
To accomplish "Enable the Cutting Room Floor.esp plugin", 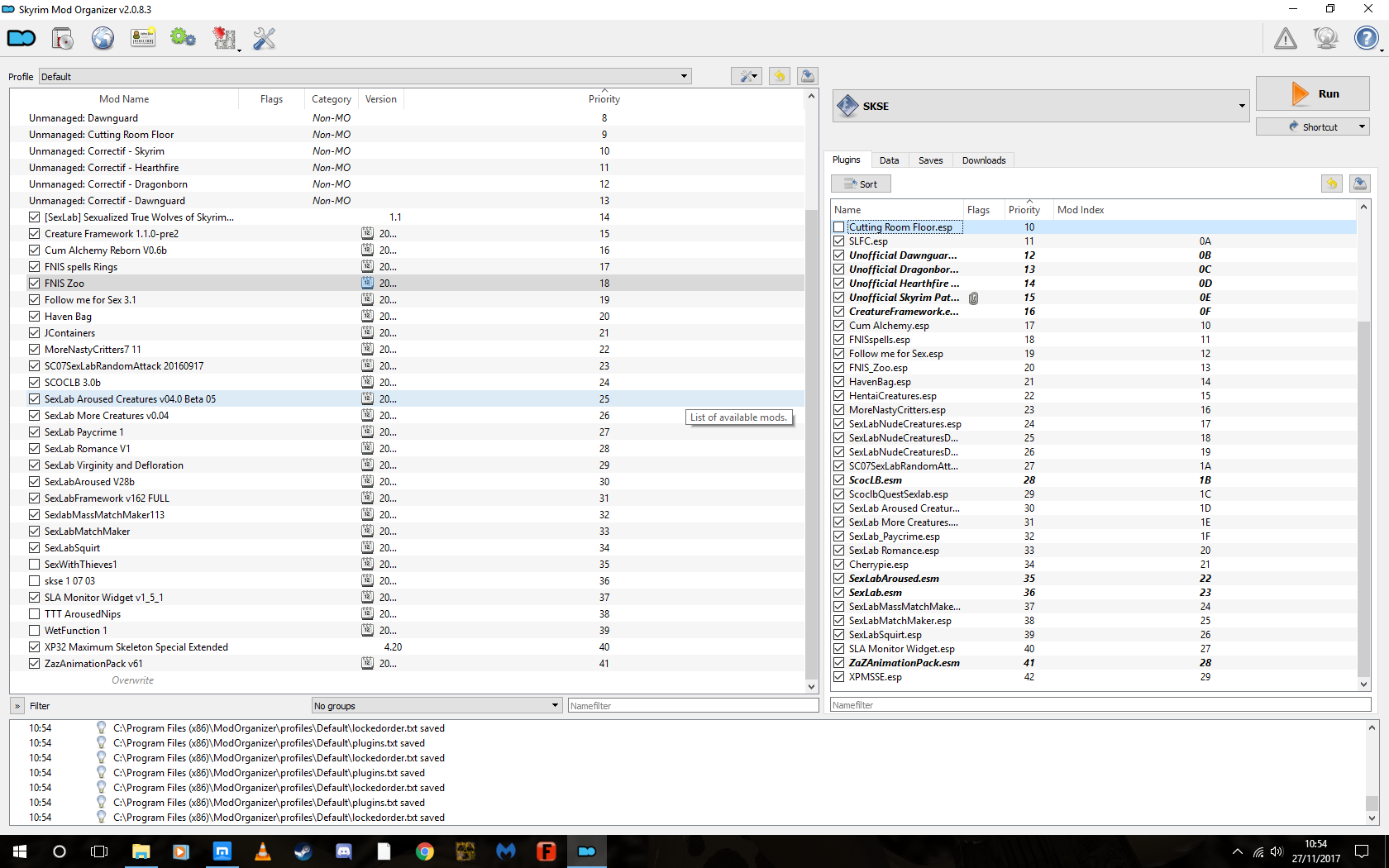I will point(839,227).
